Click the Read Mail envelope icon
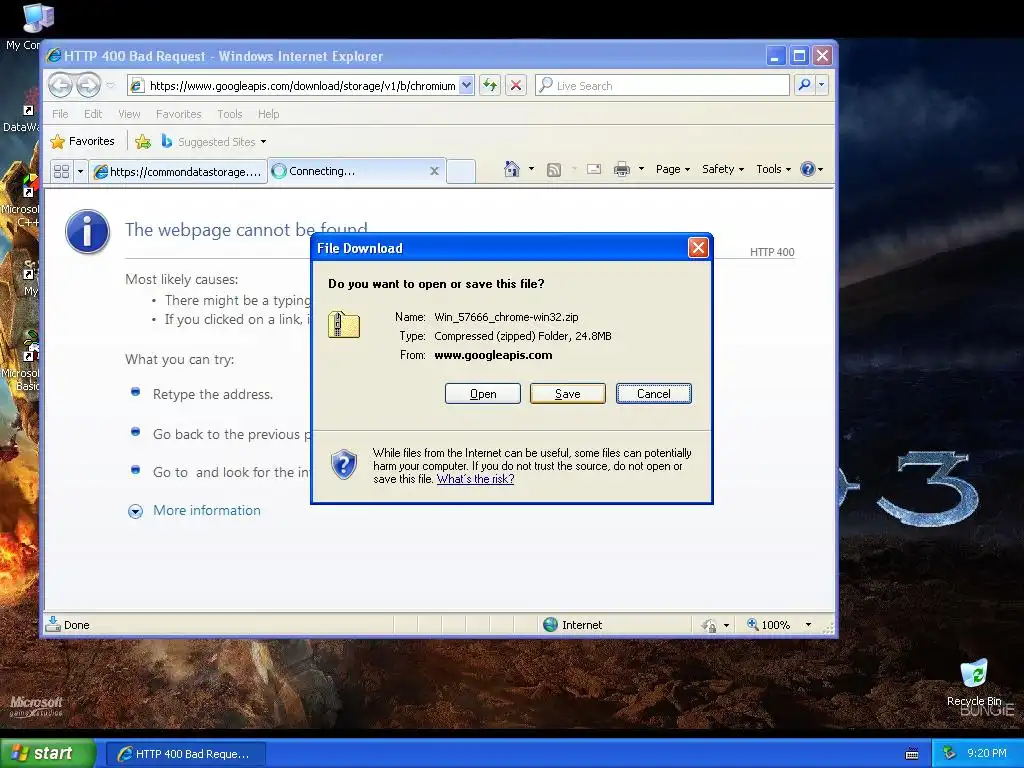This screenshot has height=768, width=1024. [594, 169]
